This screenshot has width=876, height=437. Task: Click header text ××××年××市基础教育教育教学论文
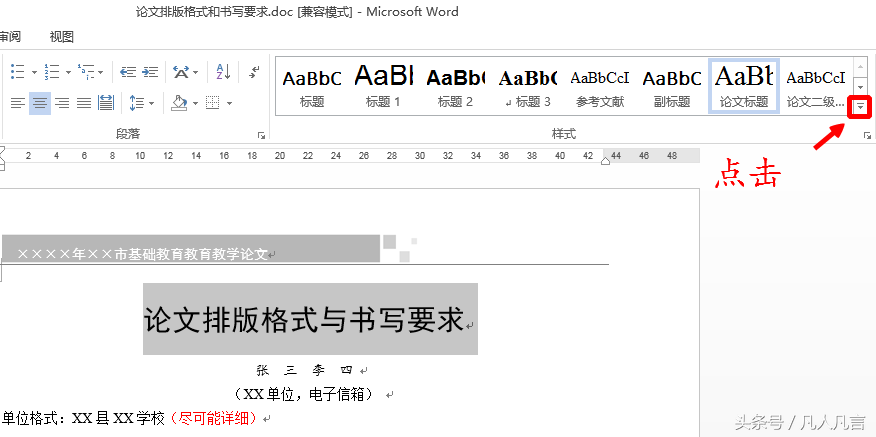142,254
